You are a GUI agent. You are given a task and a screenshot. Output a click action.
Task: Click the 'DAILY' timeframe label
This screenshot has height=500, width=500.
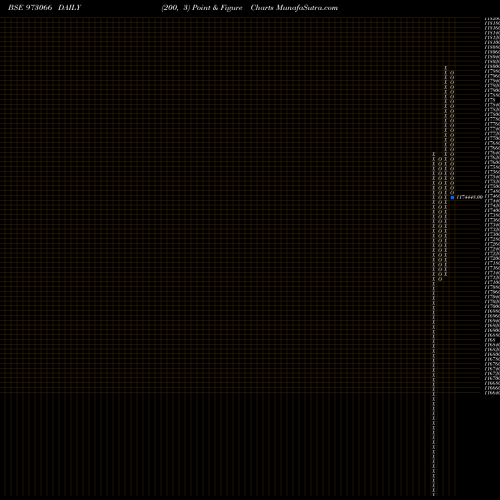(69, 8)
